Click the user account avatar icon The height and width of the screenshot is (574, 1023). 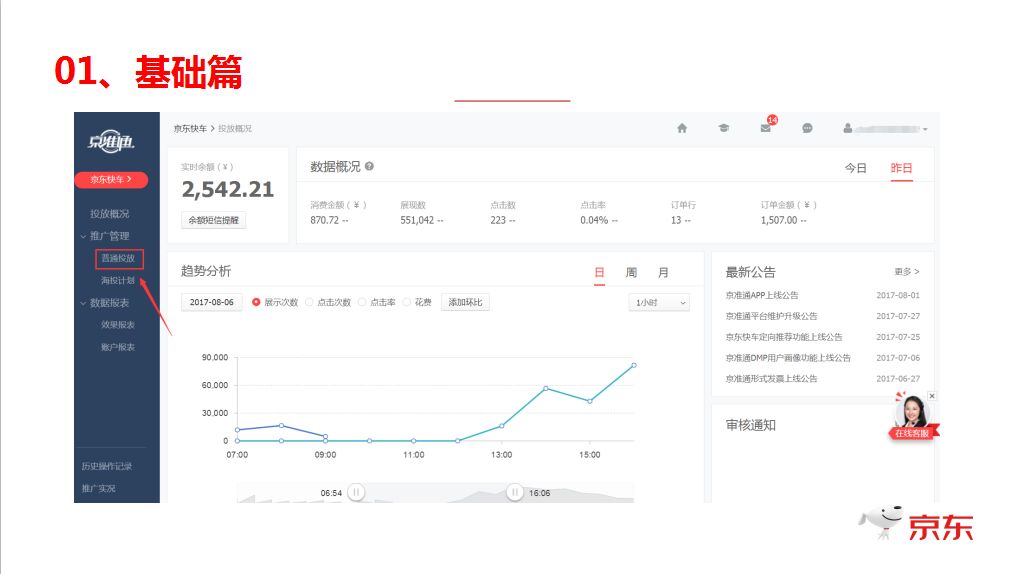[847, 128]
